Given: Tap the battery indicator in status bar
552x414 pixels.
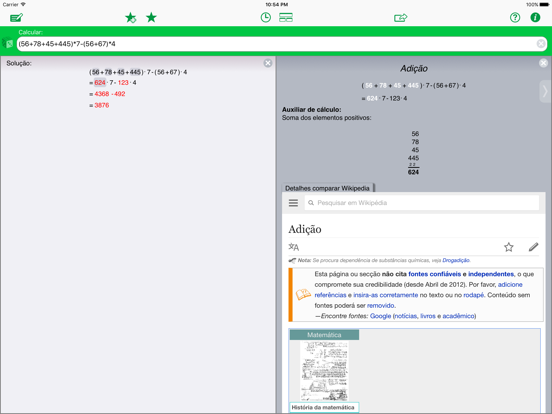Looking at the screenshot, I should [544, 5].
